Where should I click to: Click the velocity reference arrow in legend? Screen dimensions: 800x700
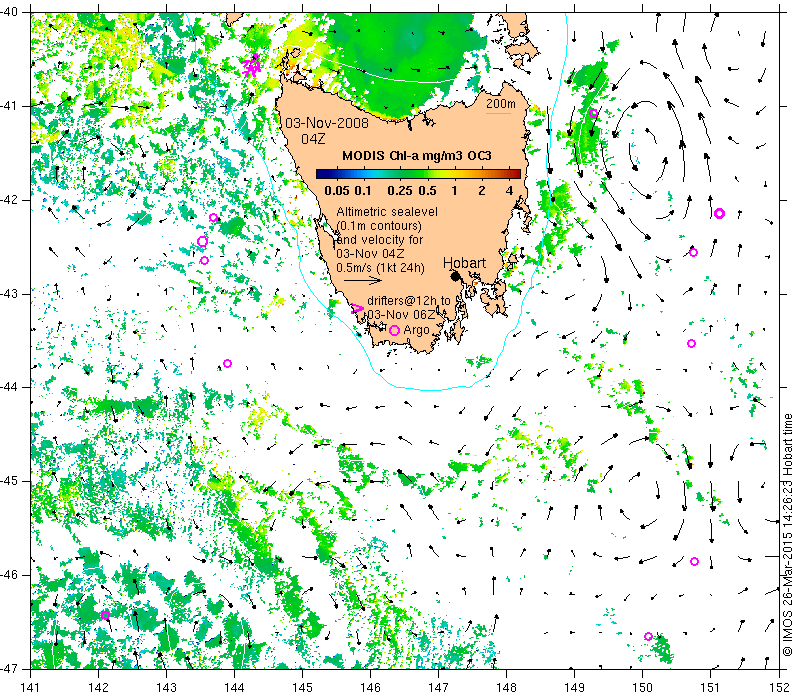point(363,280)
